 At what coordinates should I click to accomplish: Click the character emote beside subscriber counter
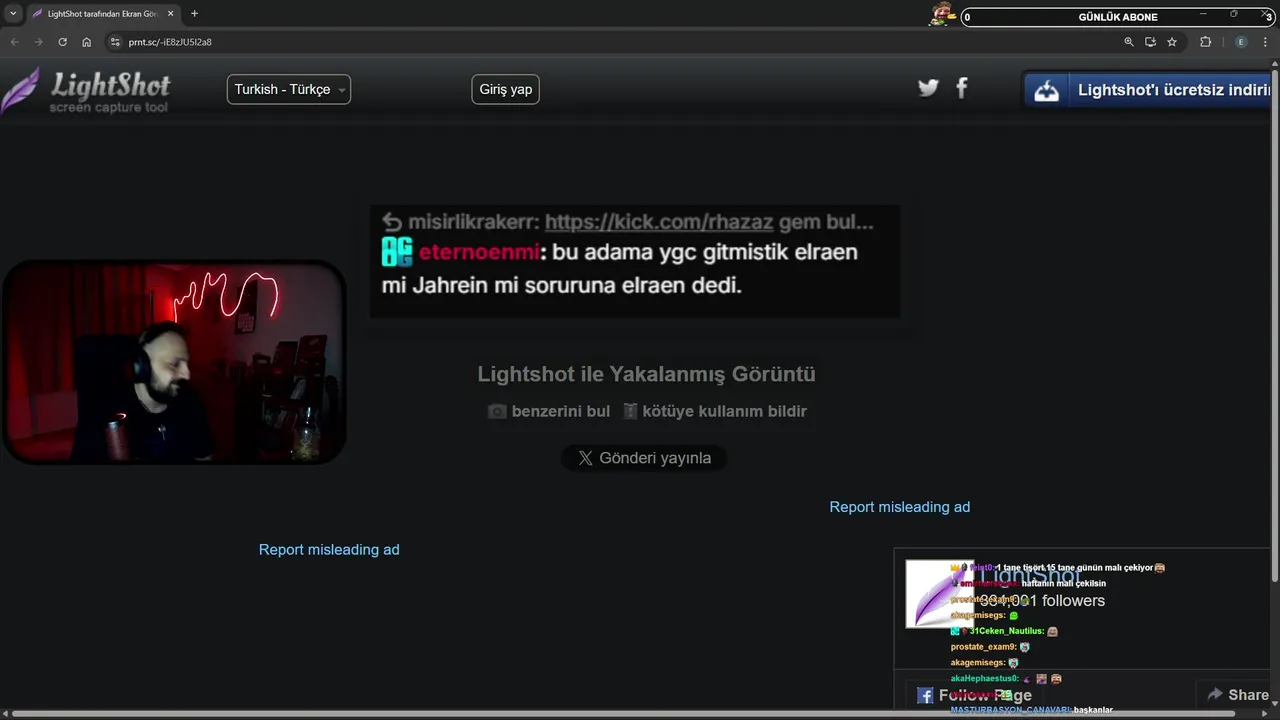[x=942, y=14]
